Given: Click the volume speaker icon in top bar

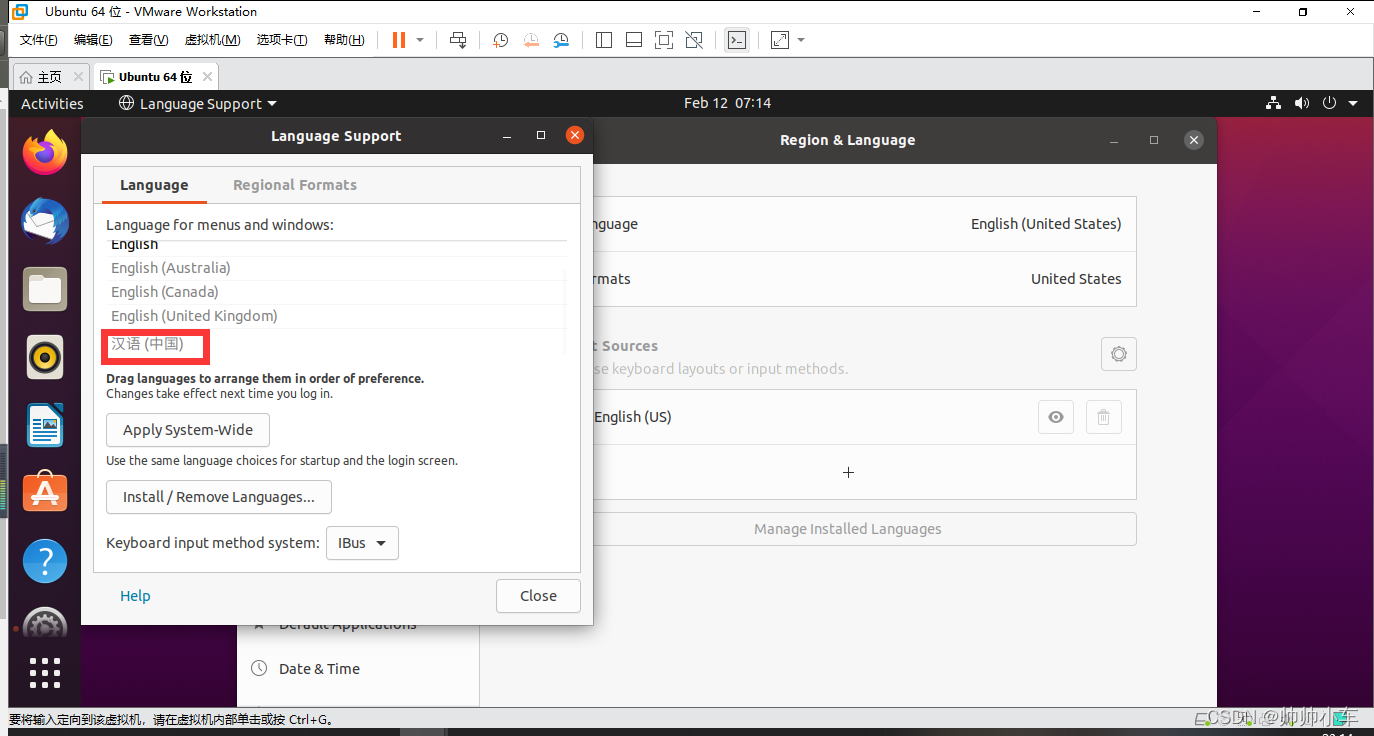Looking at the screenshot, I should [x=1301, y=103].
